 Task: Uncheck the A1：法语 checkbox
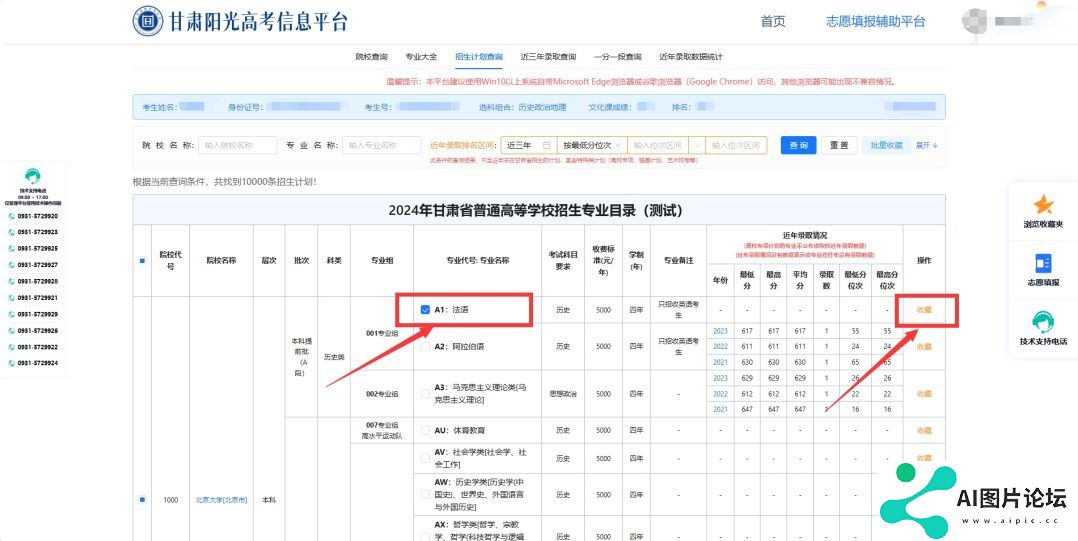point(425,310)
